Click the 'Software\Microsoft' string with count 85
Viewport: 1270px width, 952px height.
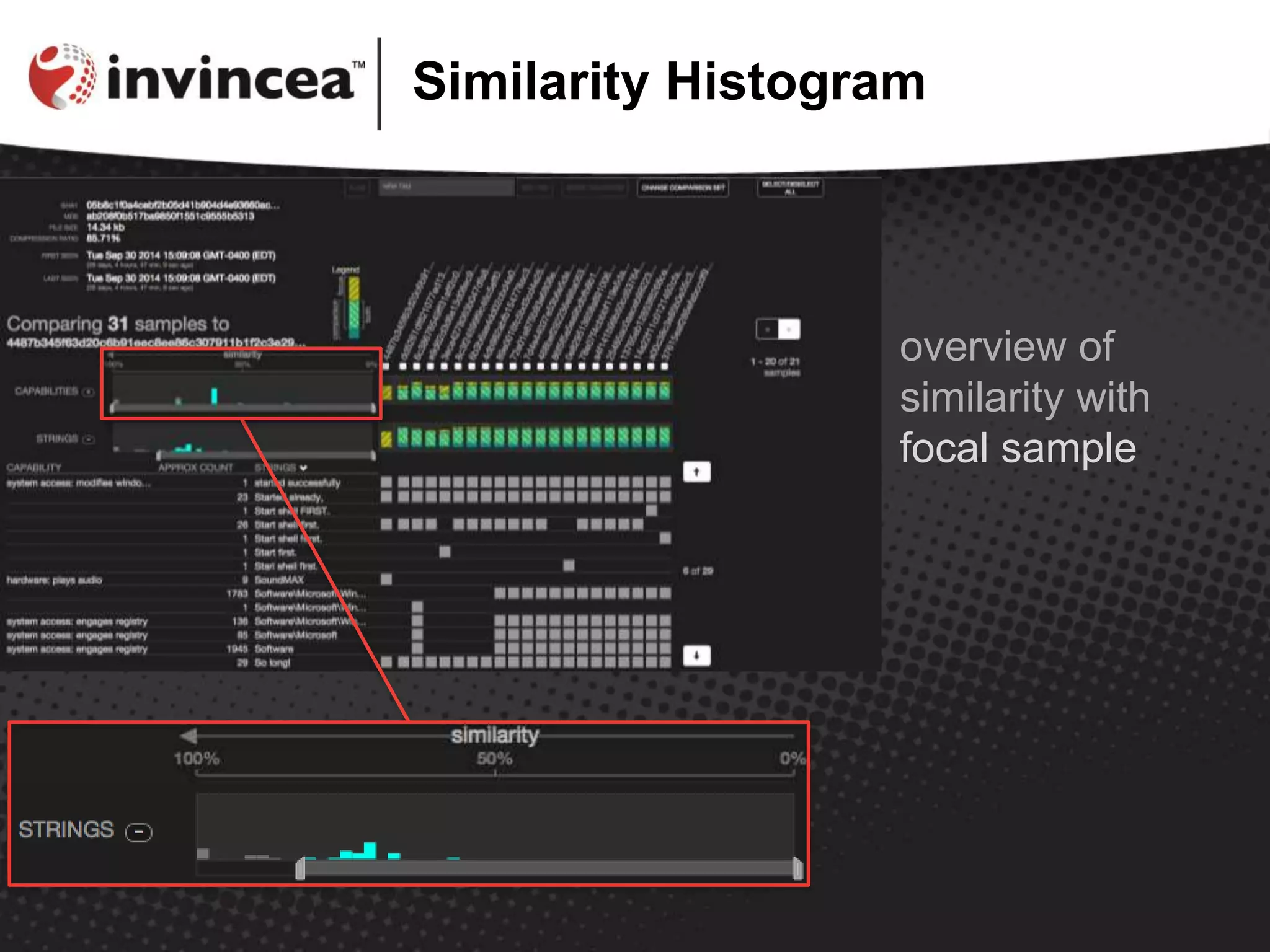coord(296,635)
